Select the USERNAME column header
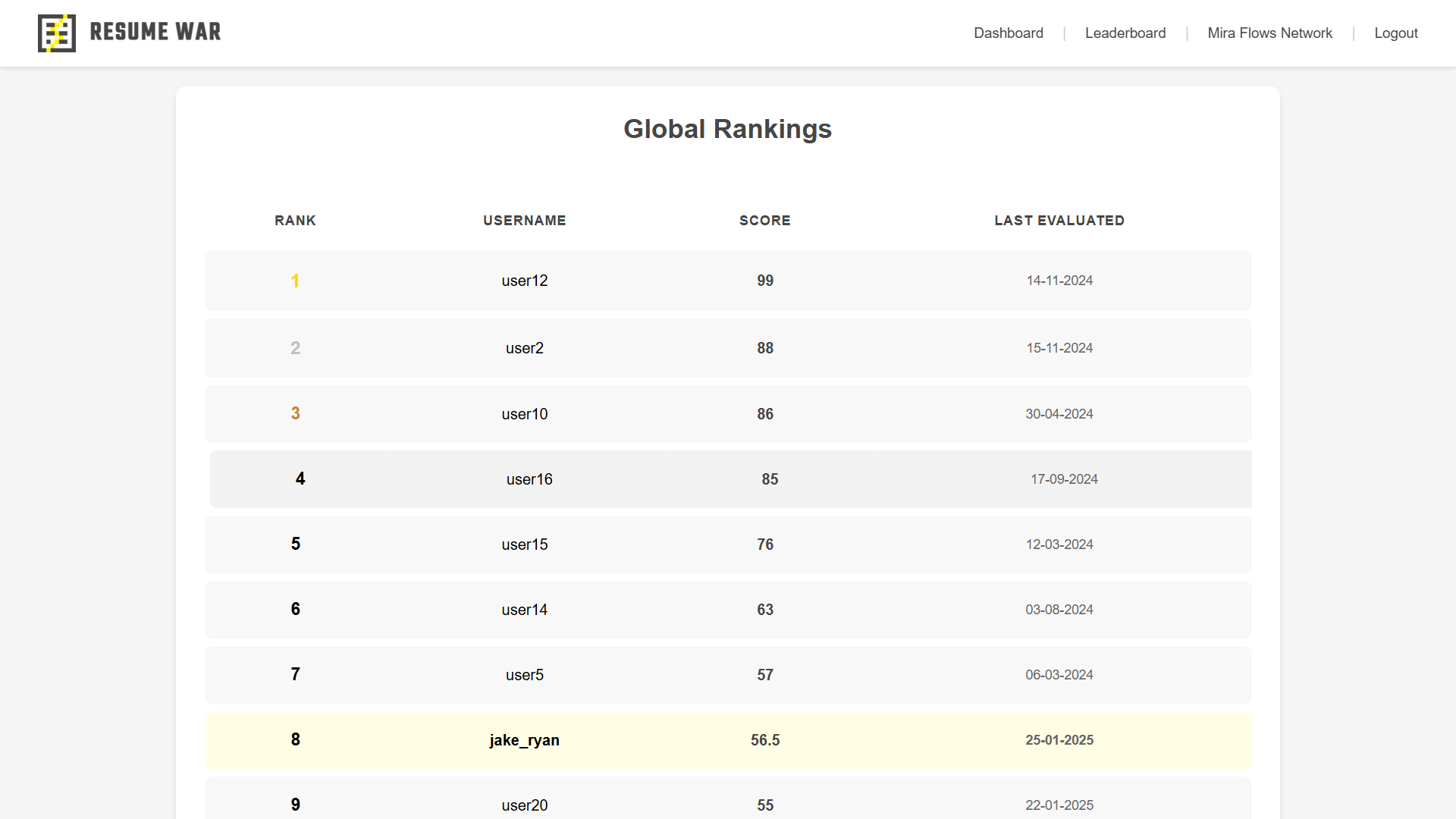This screenshot has height=819, width=1456. tap(524, 221)
